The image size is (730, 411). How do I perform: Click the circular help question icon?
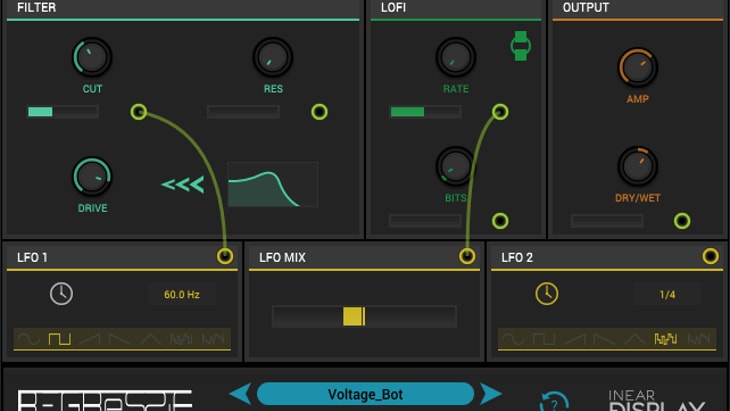[x=554, y=402]
